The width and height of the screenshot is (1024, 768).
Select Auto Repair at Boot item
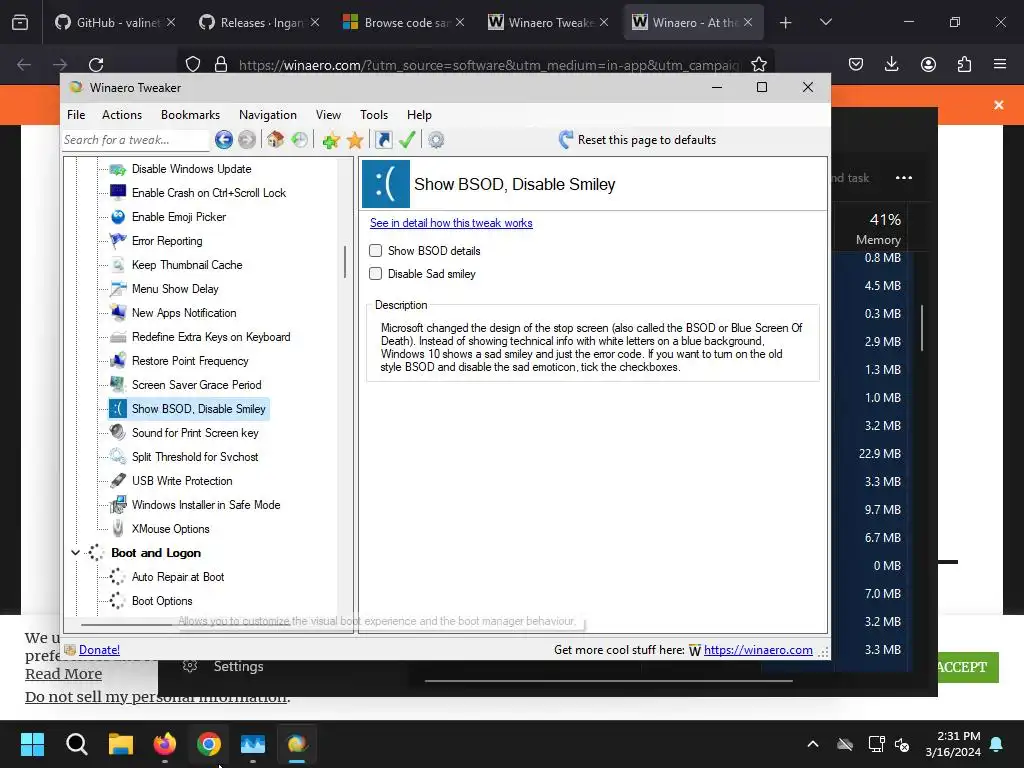coord(178,577)
